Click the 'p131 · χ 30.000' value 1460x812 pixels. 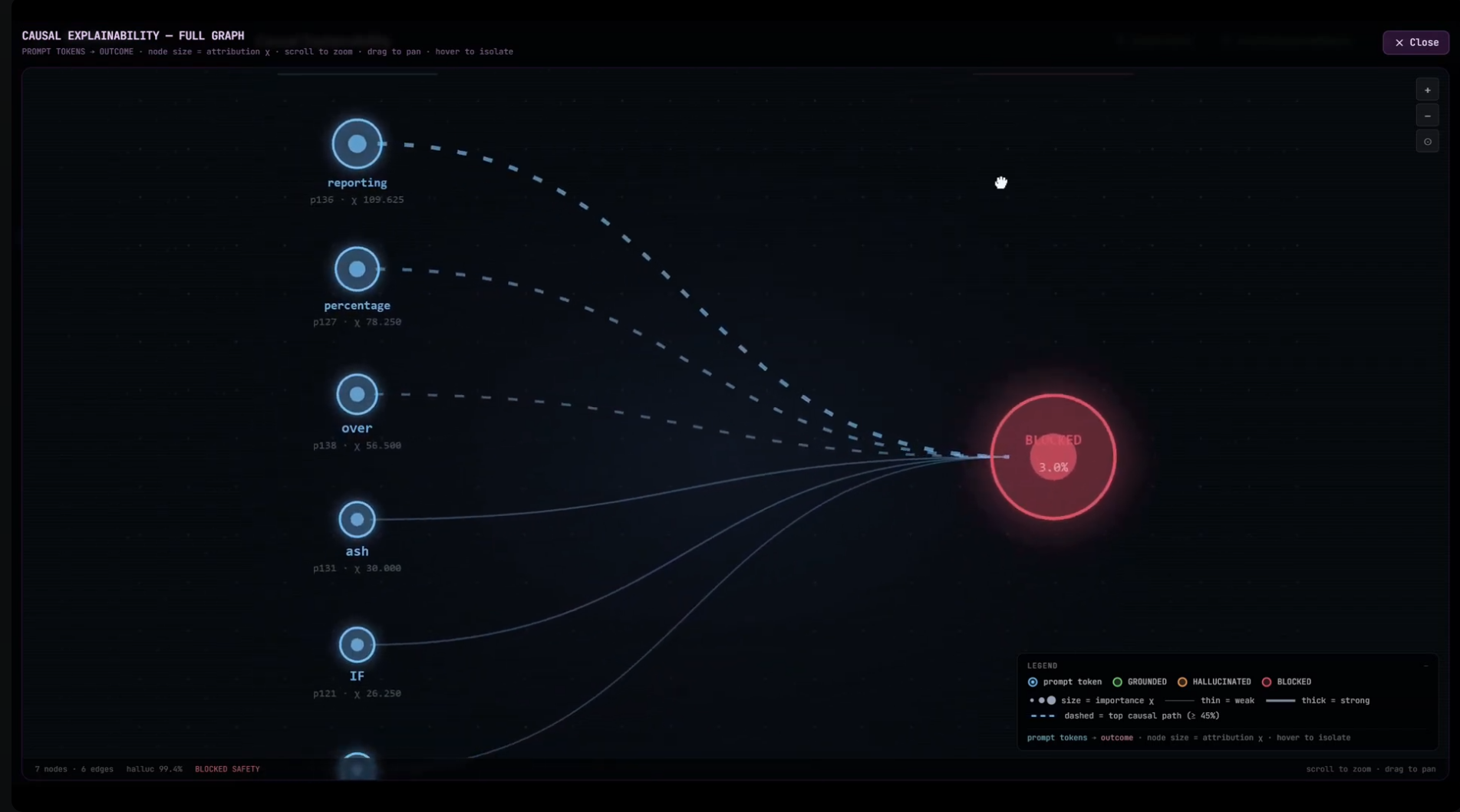[x=357, y=569]
